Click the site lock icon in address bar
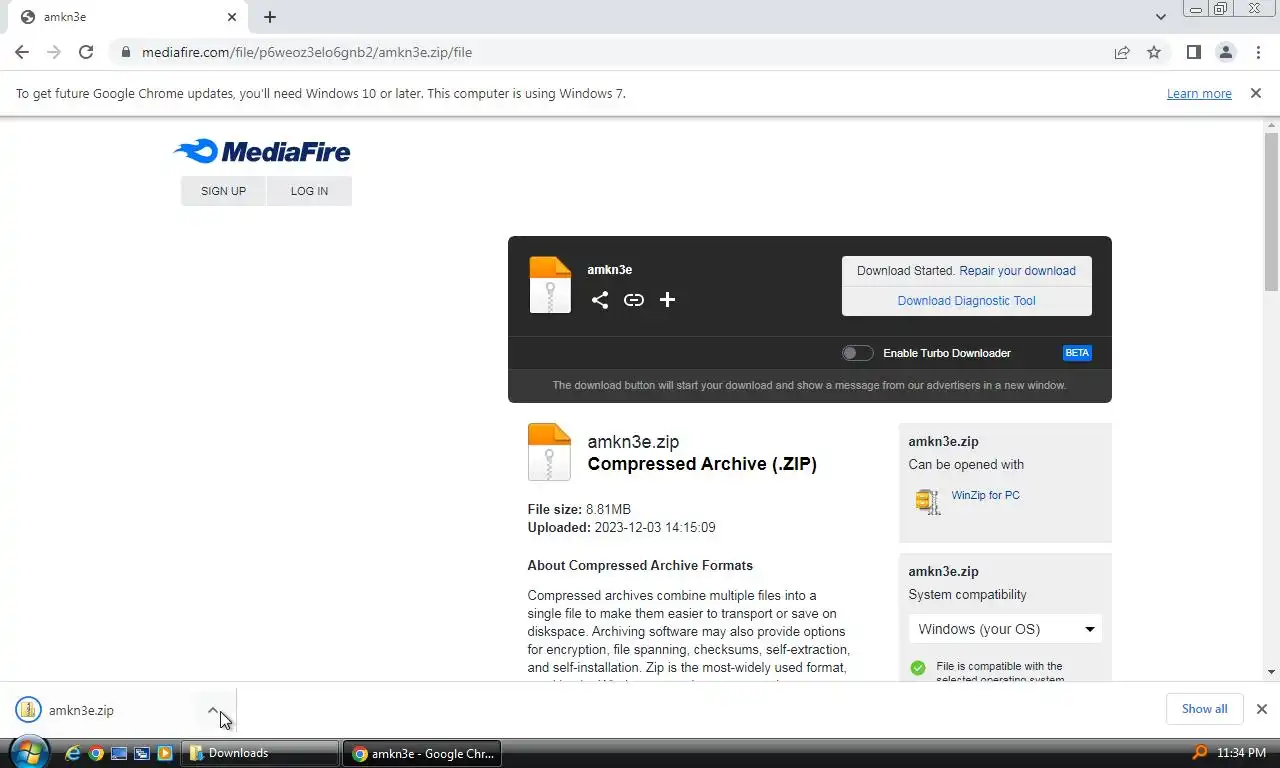The width and height of the screenshot is (1280, 768). pyautogui.click(x=125, y=52)
